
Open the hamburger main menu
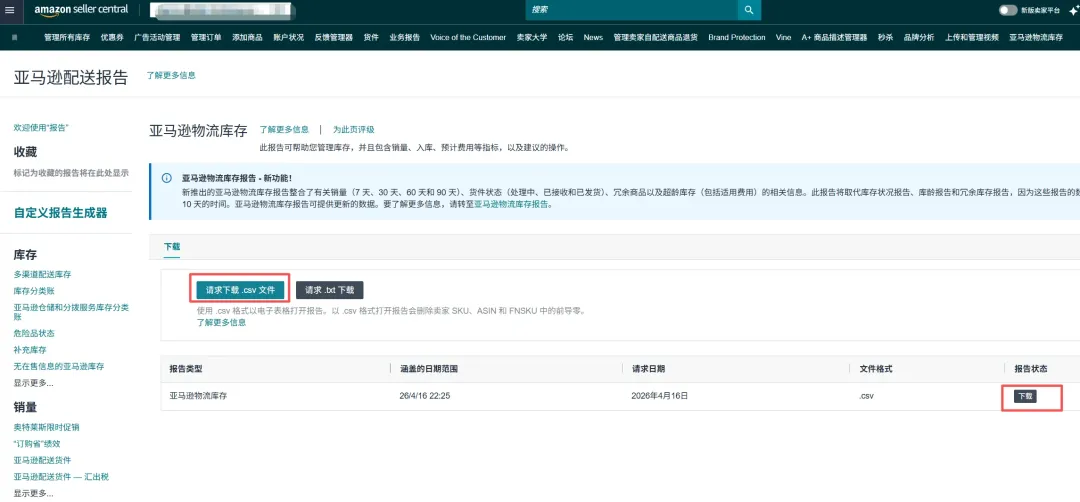pyautogui.click(x=9, y=10)
